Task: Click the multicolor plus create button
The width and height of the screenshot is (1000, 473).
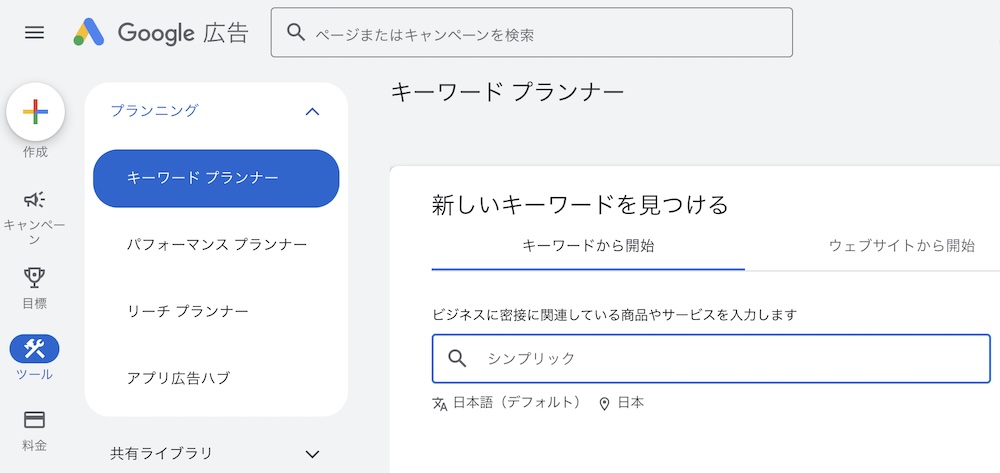Action: point(35,112)
